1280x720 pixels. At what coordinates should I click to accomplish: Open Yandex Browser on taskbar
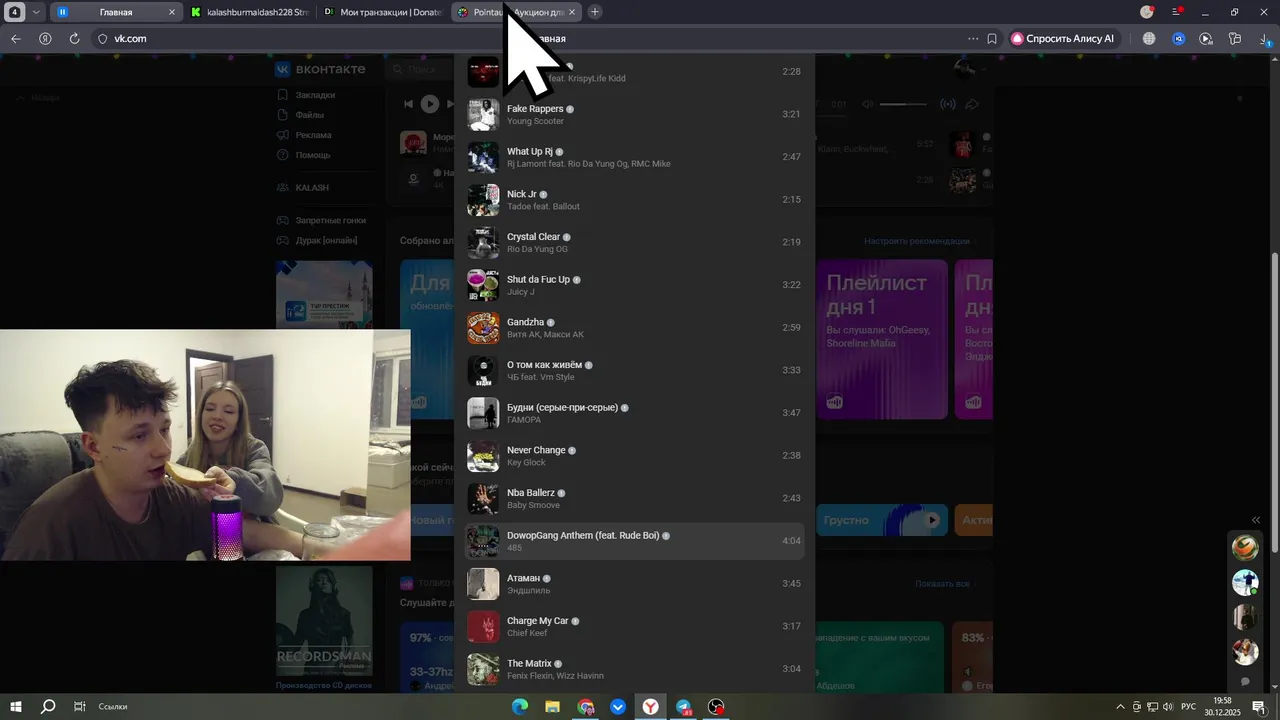pyautogui.click(x=651, y=707)
